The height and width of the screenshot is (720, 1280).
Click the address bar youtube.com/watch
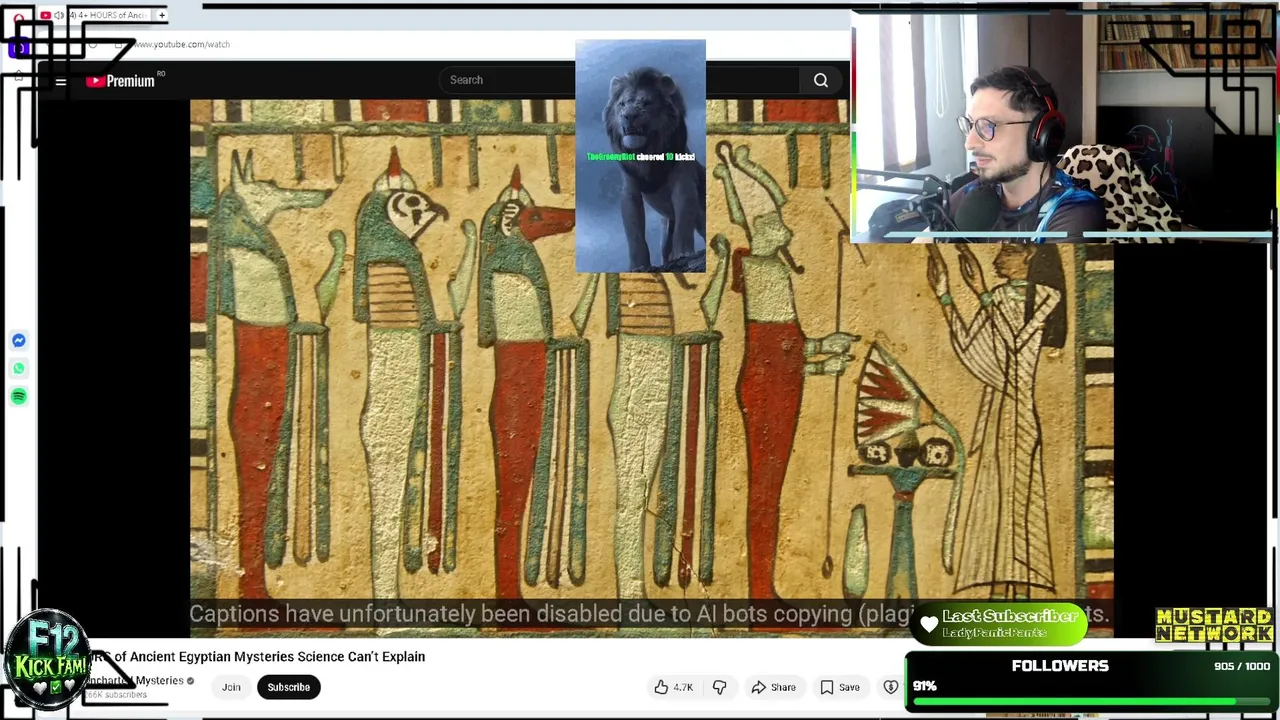pos(183,44)
